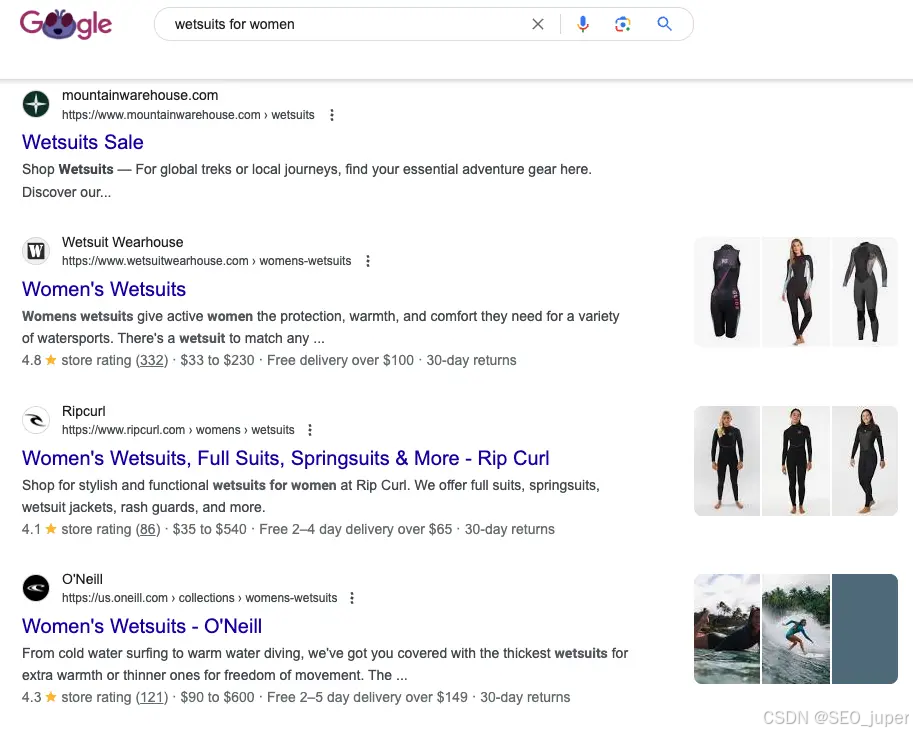Open the Wetsuit Wearhouse model with grey sleeves thumbnail
The image size is (913, 733).
(x=796, y=292)
